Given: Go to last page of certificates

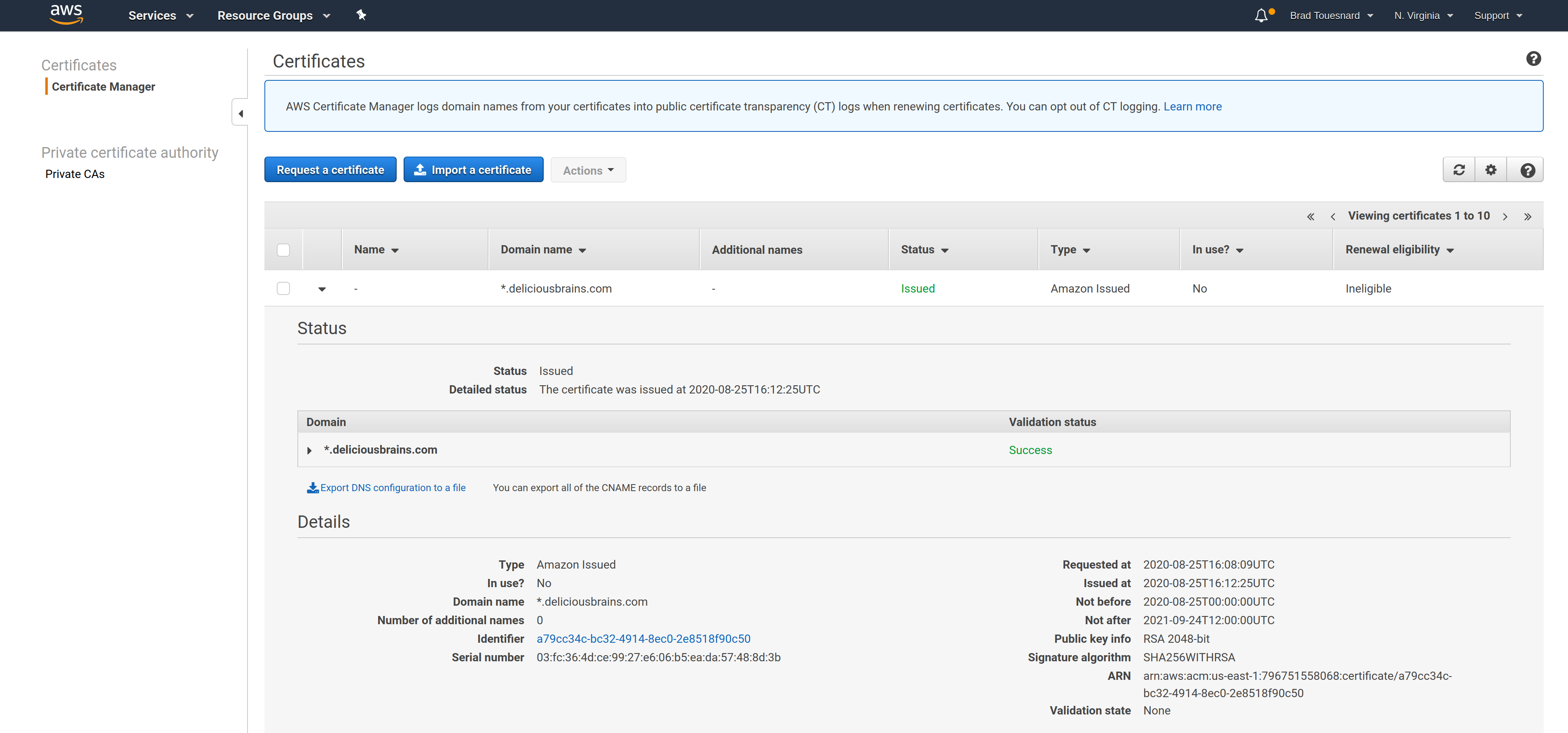Looking at the screenshot, I should (x=1528, y=217).
